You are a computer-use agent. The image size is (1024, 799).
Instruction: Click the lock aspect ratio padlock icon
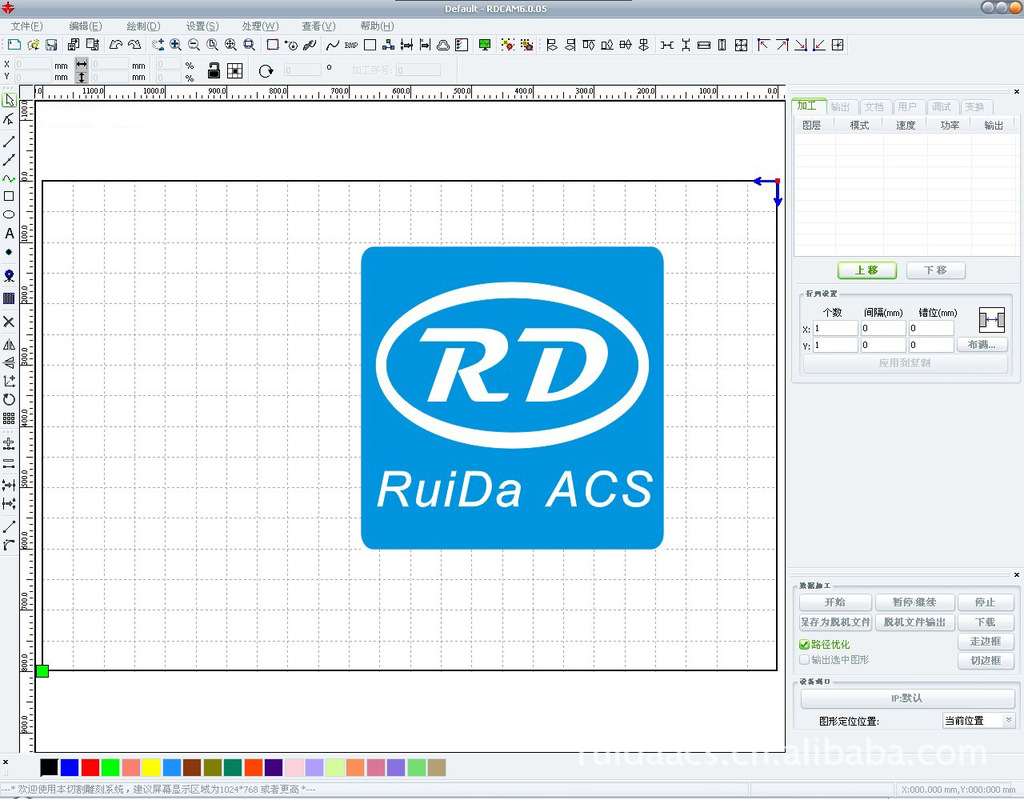[213, 70]
